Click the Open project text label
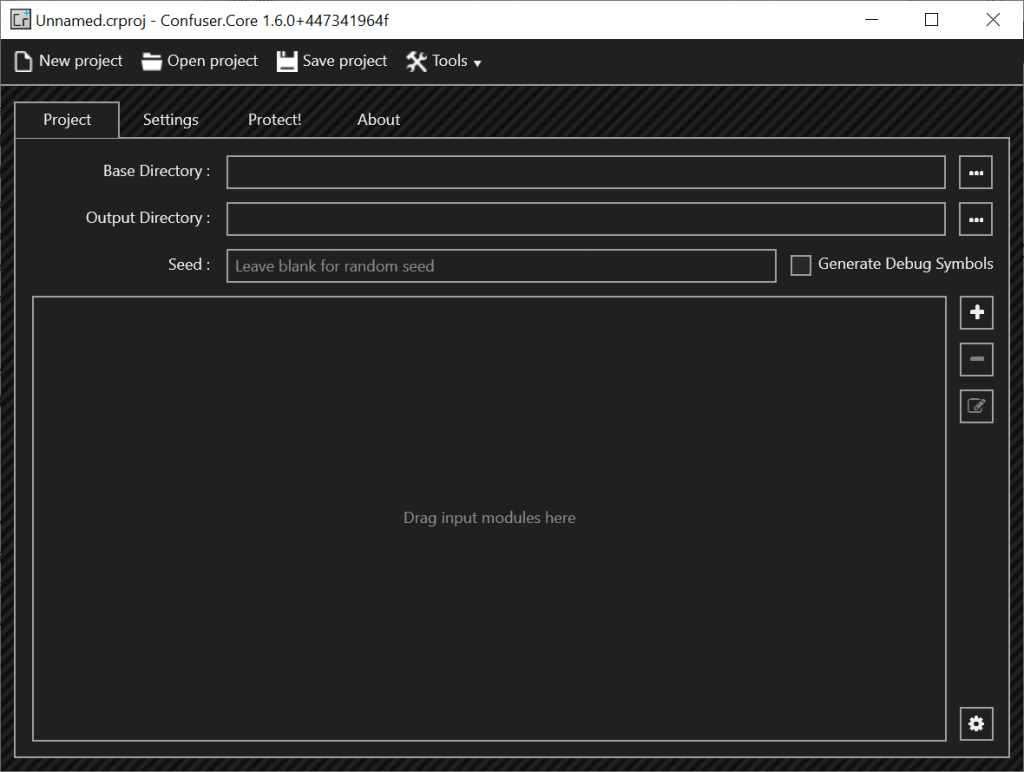This screenshot has width=1024, height=772. [x=212, y=61]
